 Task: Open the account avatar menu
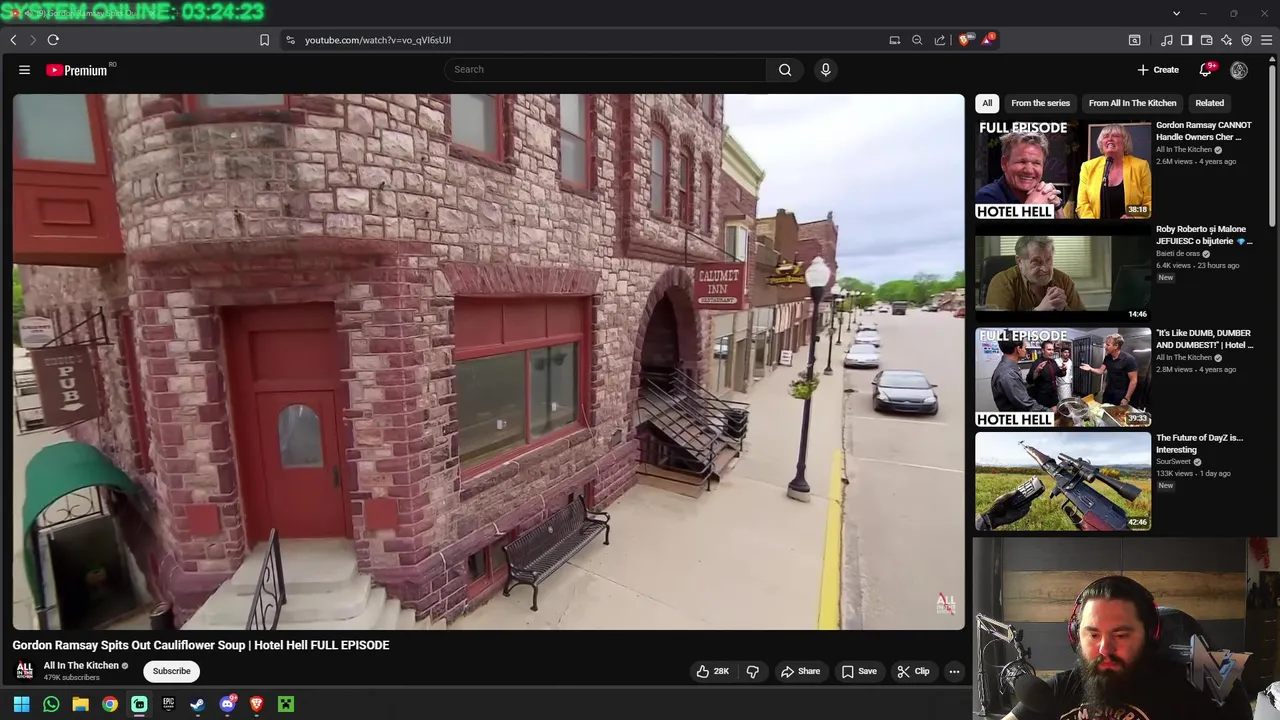click(x=1239, y=70)
